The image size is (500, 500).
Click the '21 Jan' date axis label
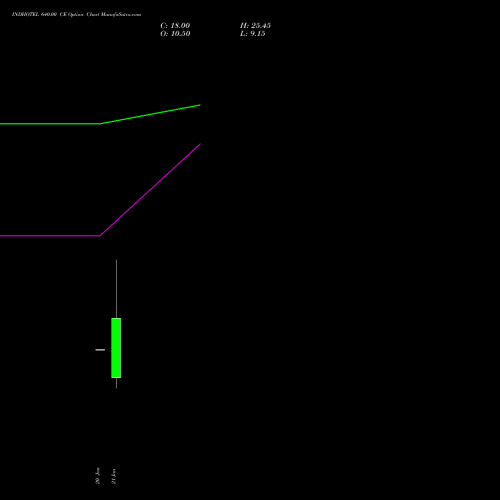pyautogui.click(x=114, y=476)
